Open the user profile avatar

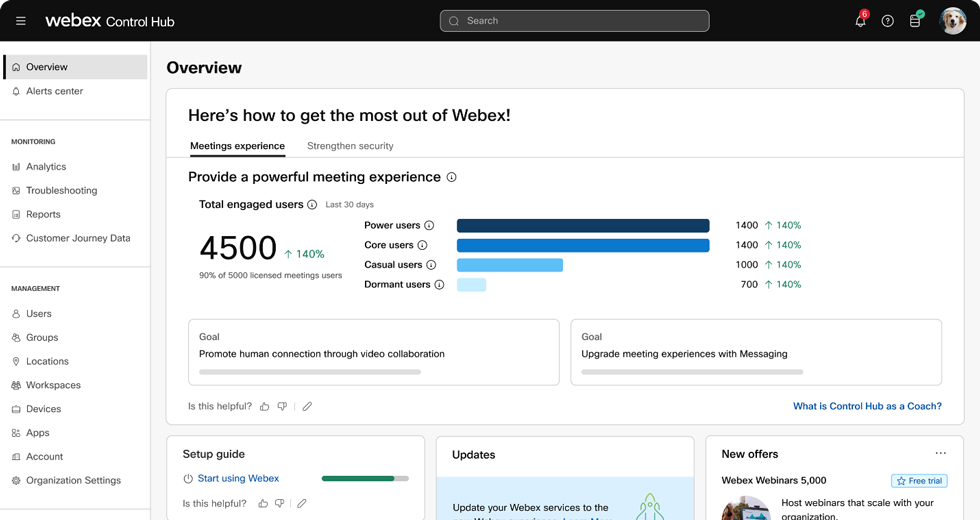(x=953, y=21)
